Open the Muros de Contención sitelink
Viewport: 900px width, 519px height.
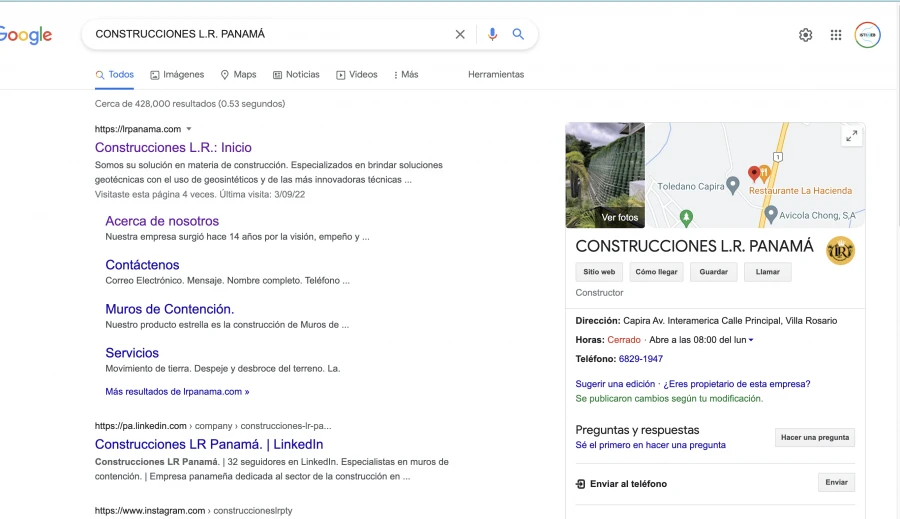coord(170,309)
